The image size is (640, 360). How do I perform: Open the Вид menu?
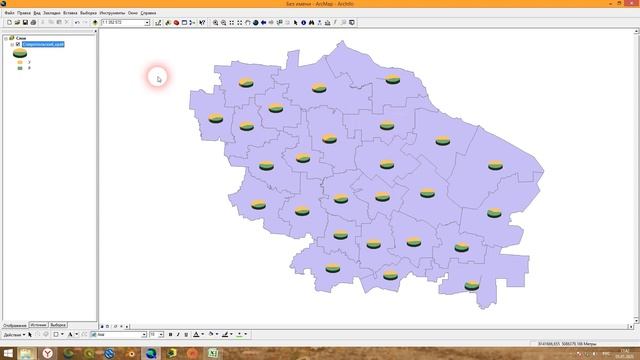pos(37,13)
